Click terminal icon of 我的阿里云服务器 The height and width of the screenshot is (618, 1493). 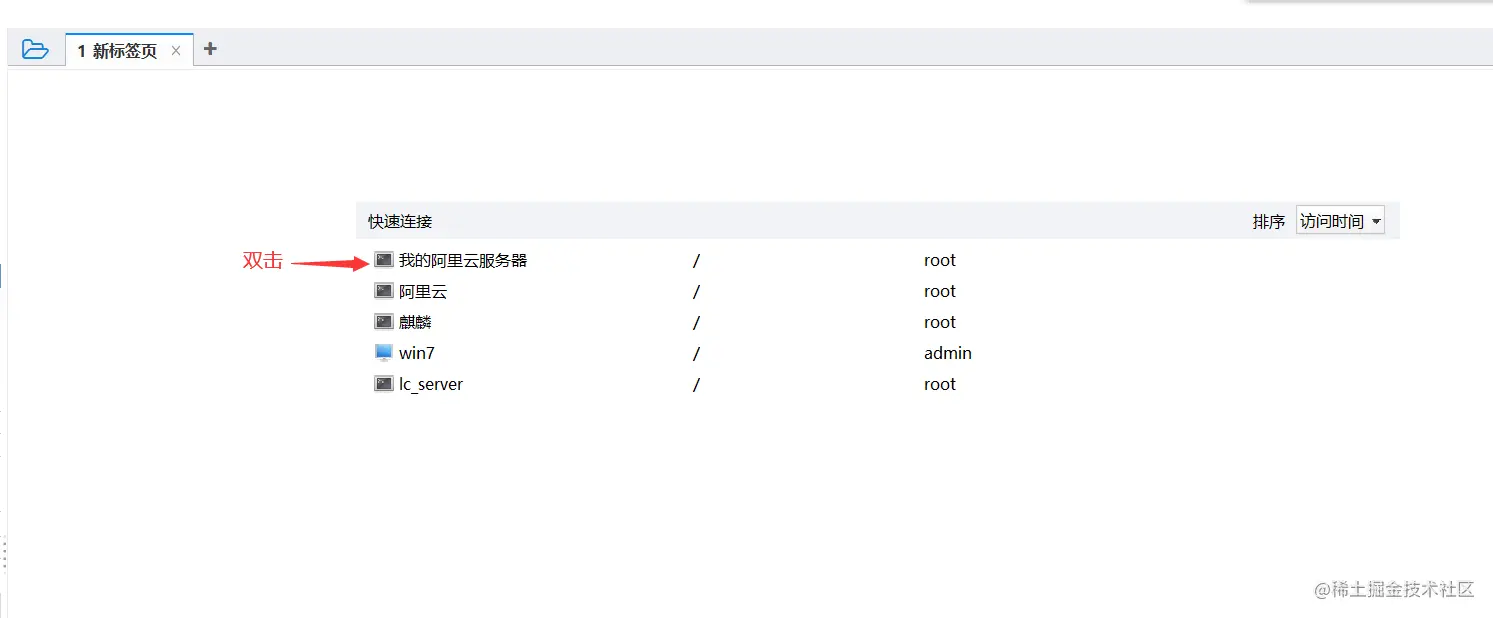coord(384,260)
